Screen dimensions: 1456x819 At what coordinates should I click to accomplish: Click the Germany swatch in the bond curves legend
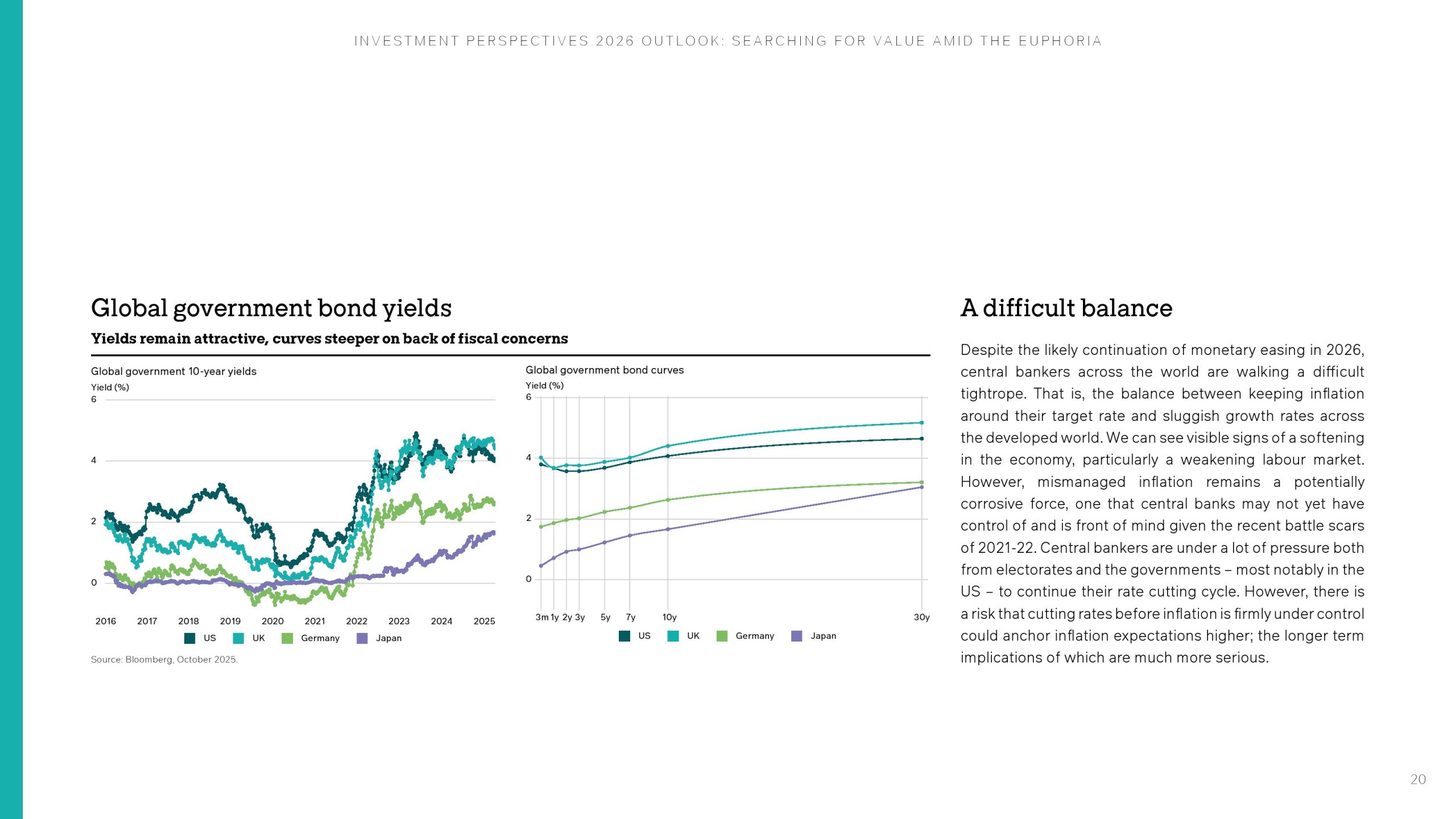(722, 636)
